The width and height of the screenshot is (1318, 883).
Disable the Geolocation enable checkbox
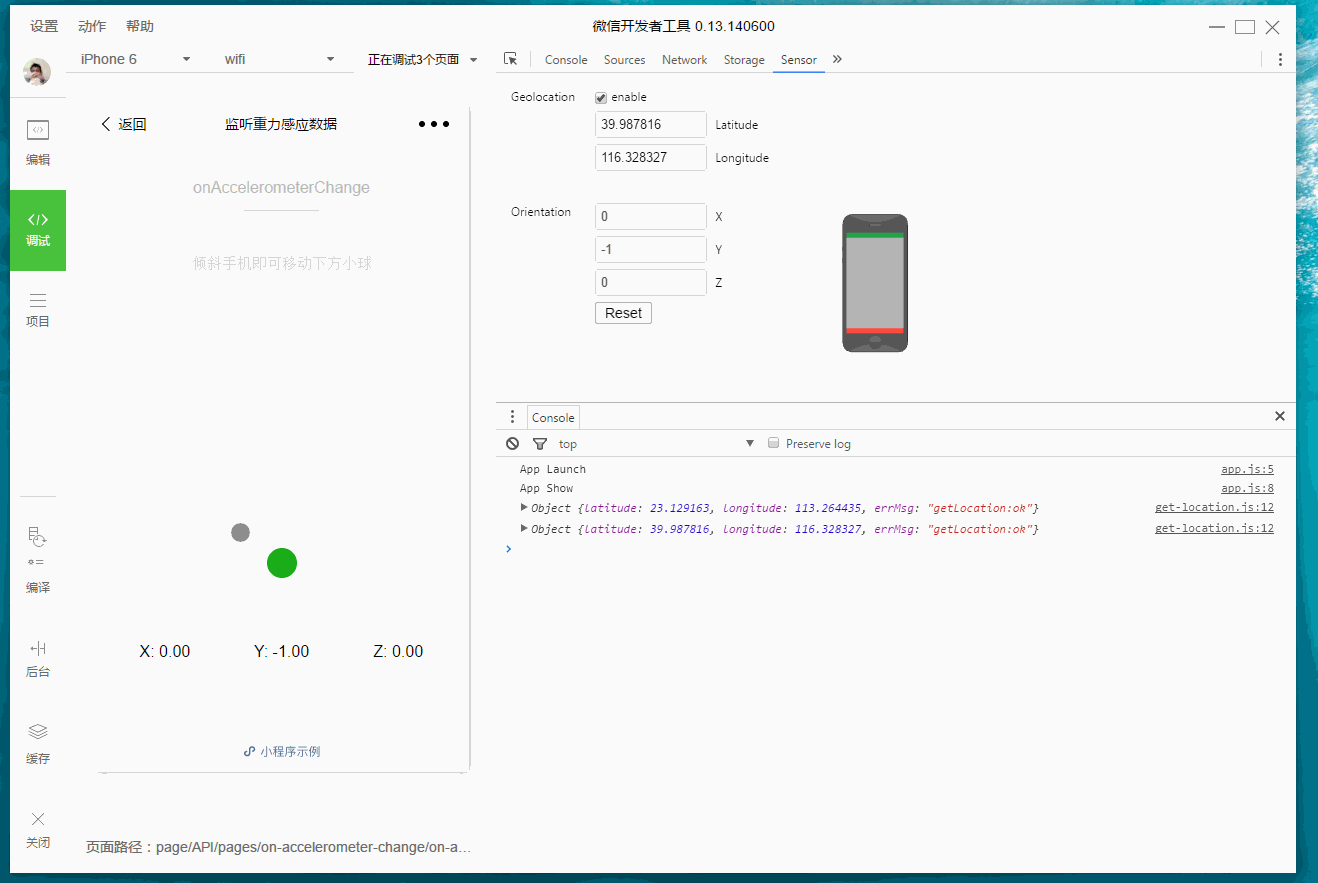point(601,98)
